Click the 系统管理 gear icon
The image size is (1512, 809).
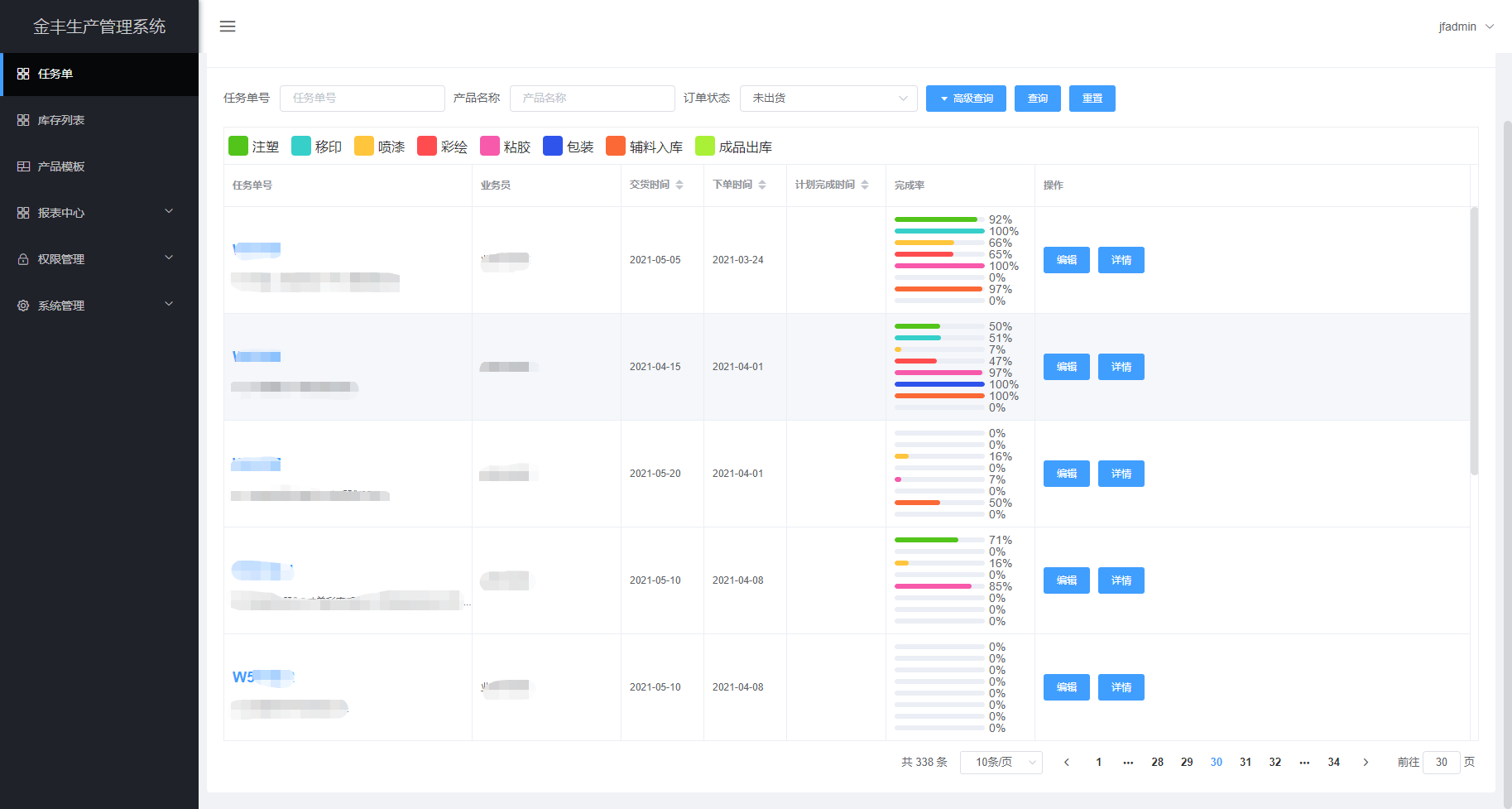click(x=23, y=306)
